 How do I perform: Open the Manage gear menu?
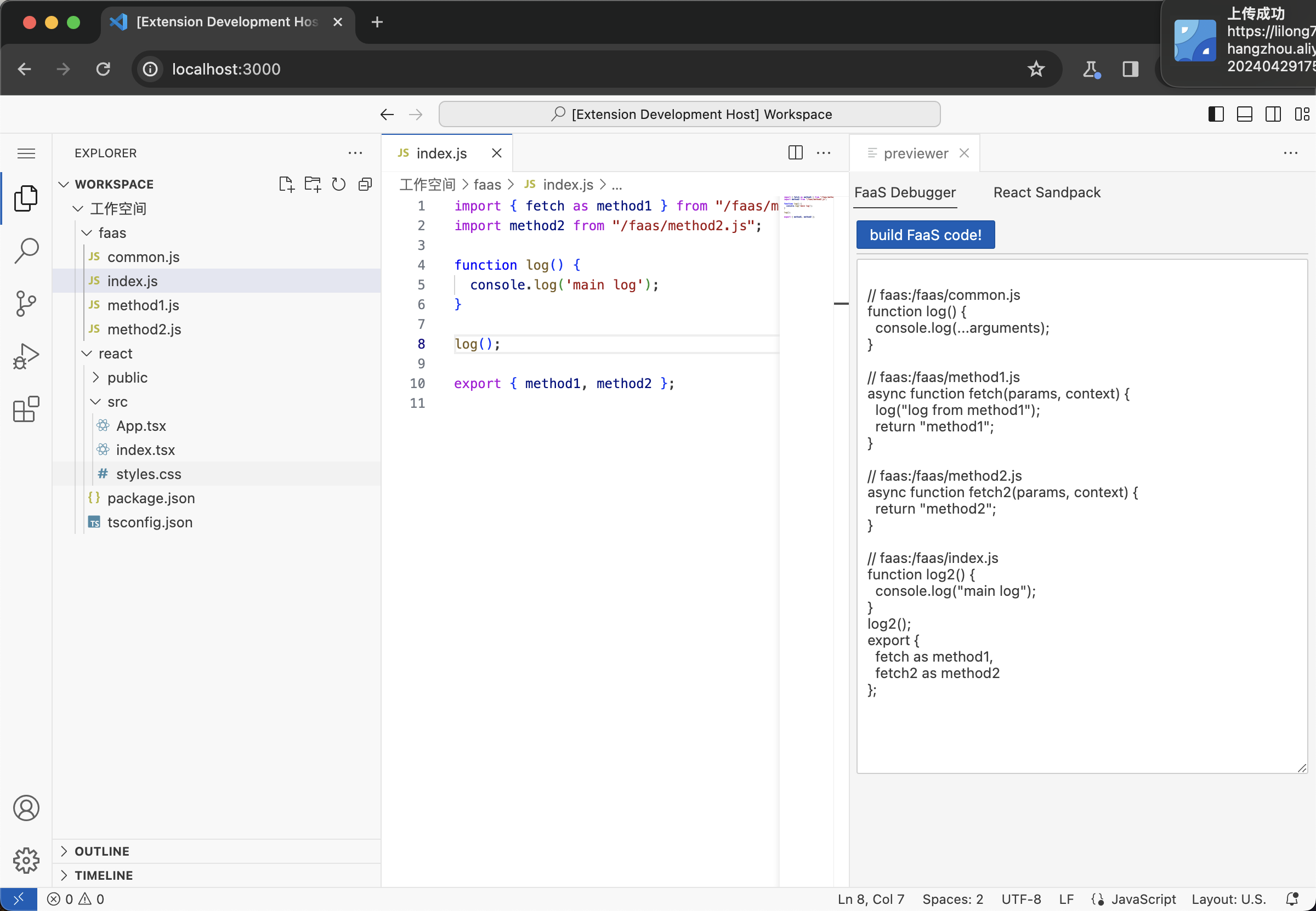point(26,860)
